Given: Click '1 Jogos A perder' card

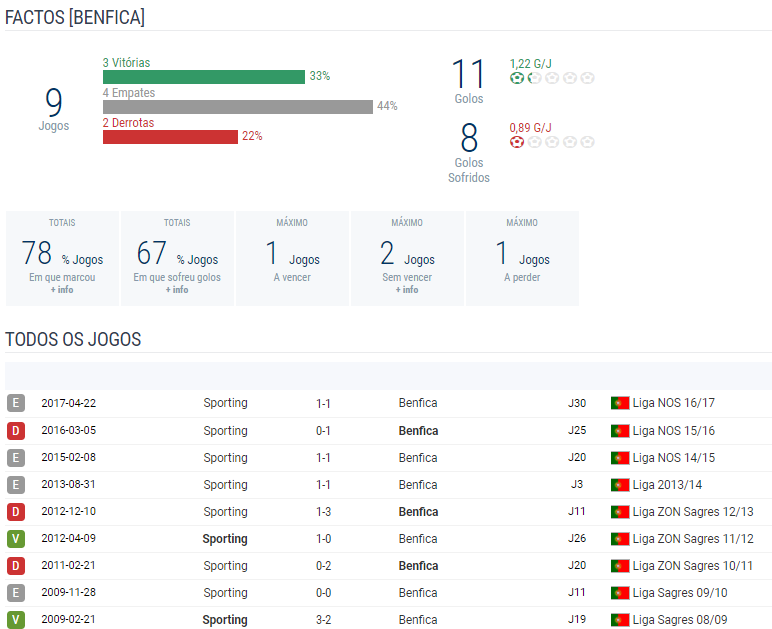Looking at the screenshot, I should 522,258.
